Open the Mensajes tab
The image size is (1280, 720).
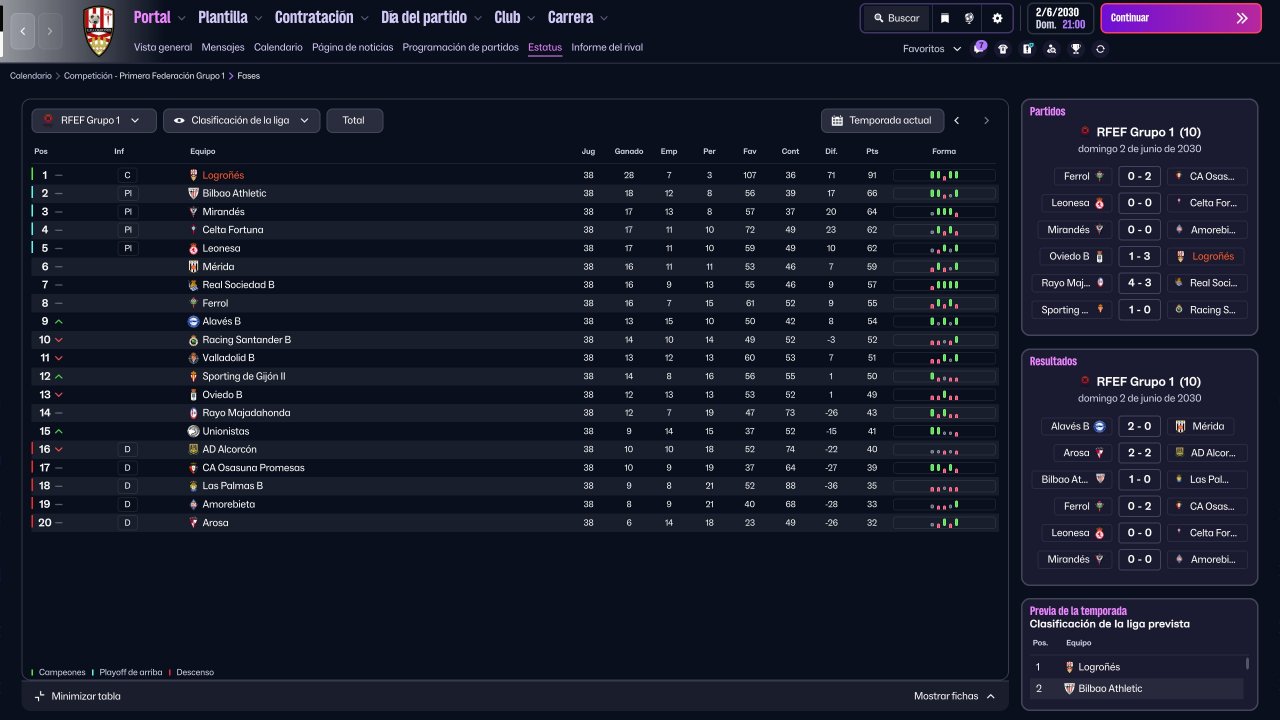point(223,47)
